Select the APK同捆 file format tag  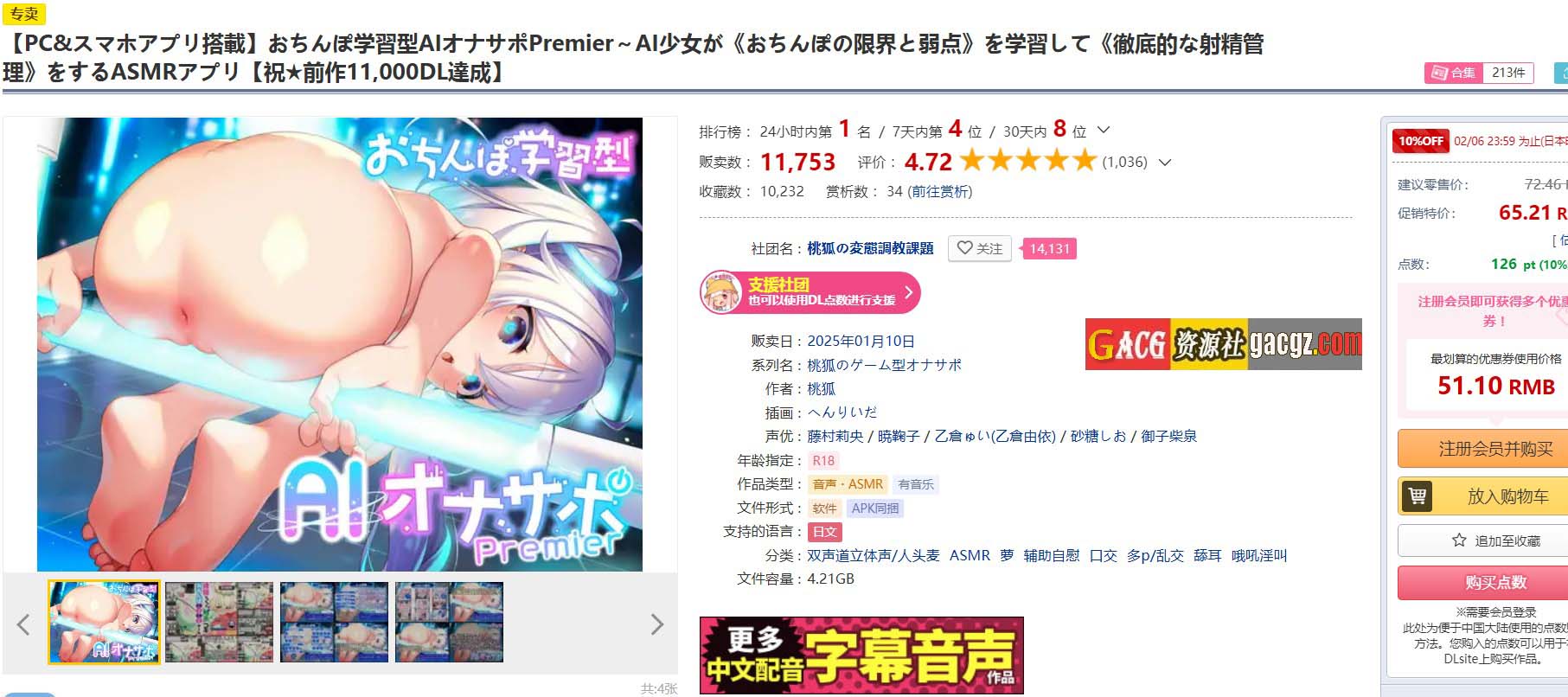(x=874, y=508)
